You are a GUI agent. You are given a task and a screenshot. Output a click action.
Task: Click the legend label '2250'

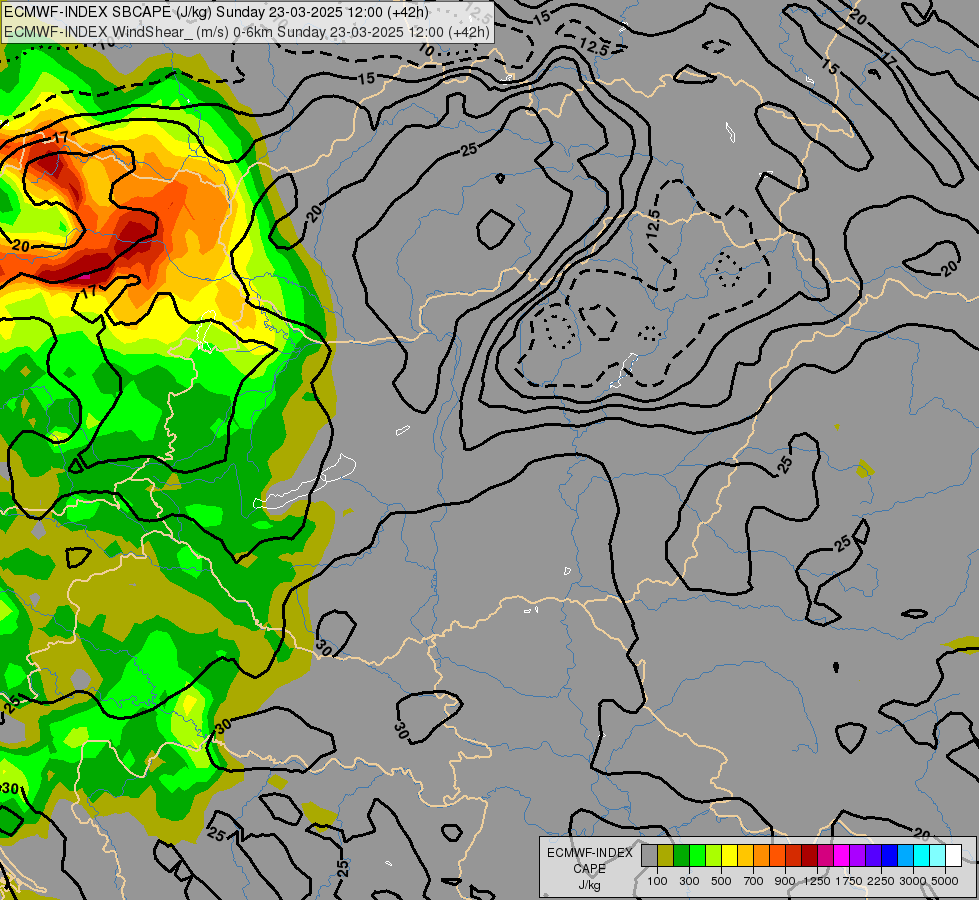(881, 881)
